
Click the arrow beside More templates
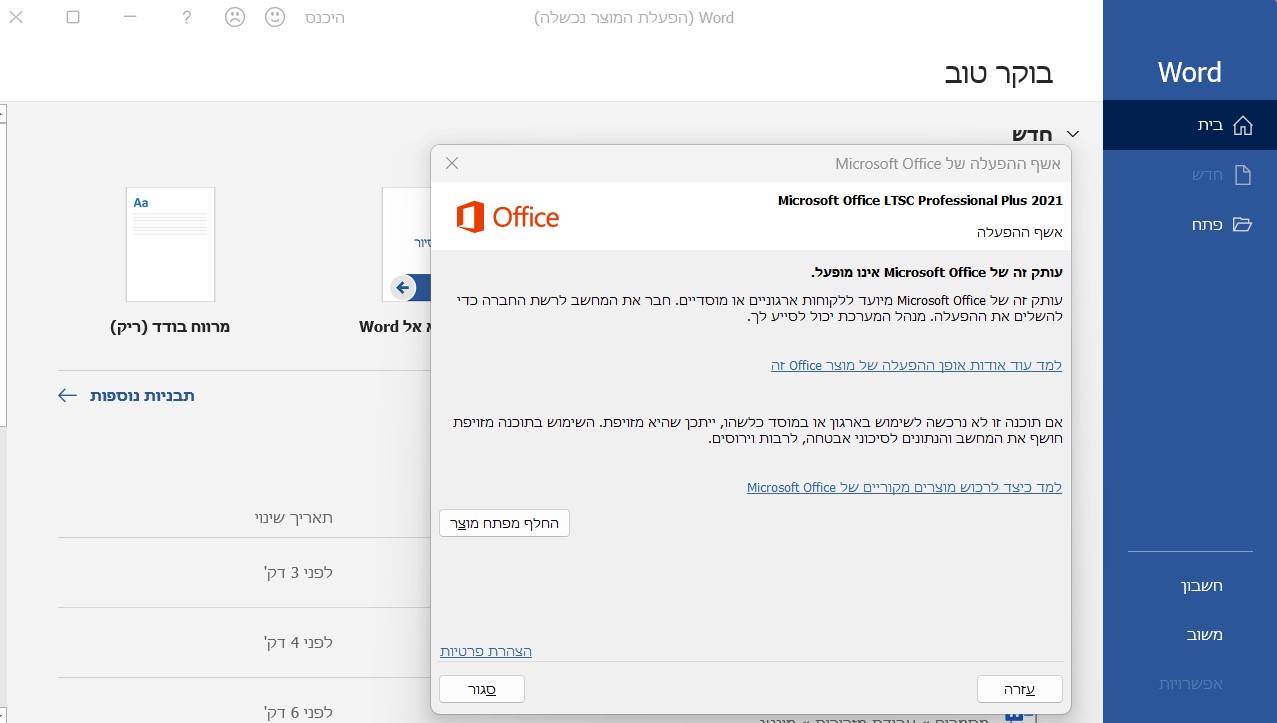[x=67, y=396]
